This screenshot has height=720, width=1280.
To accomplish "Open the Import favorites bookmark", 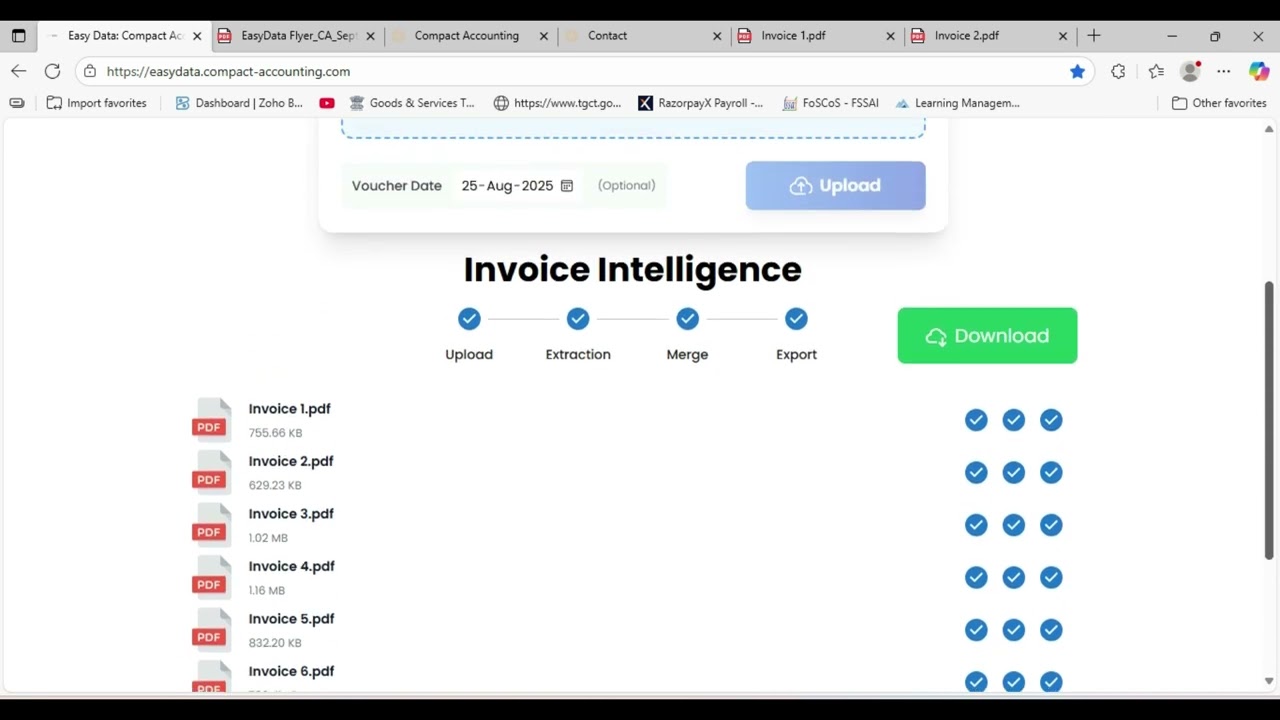I will (x=96, y=103).
